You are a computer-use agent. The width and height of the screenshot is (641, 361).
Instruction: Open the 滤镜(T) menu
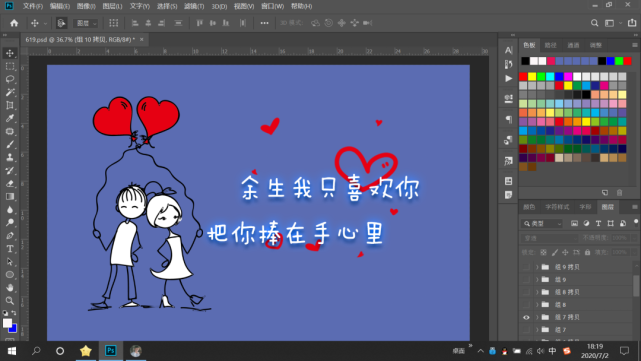(x=194, y=6)
